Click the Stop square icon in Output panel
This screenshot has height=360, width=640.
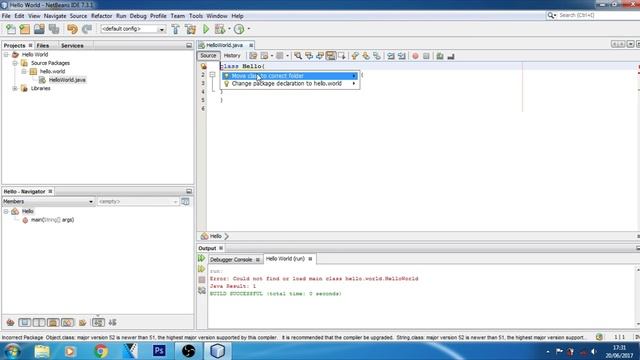(x=202, y=280)
